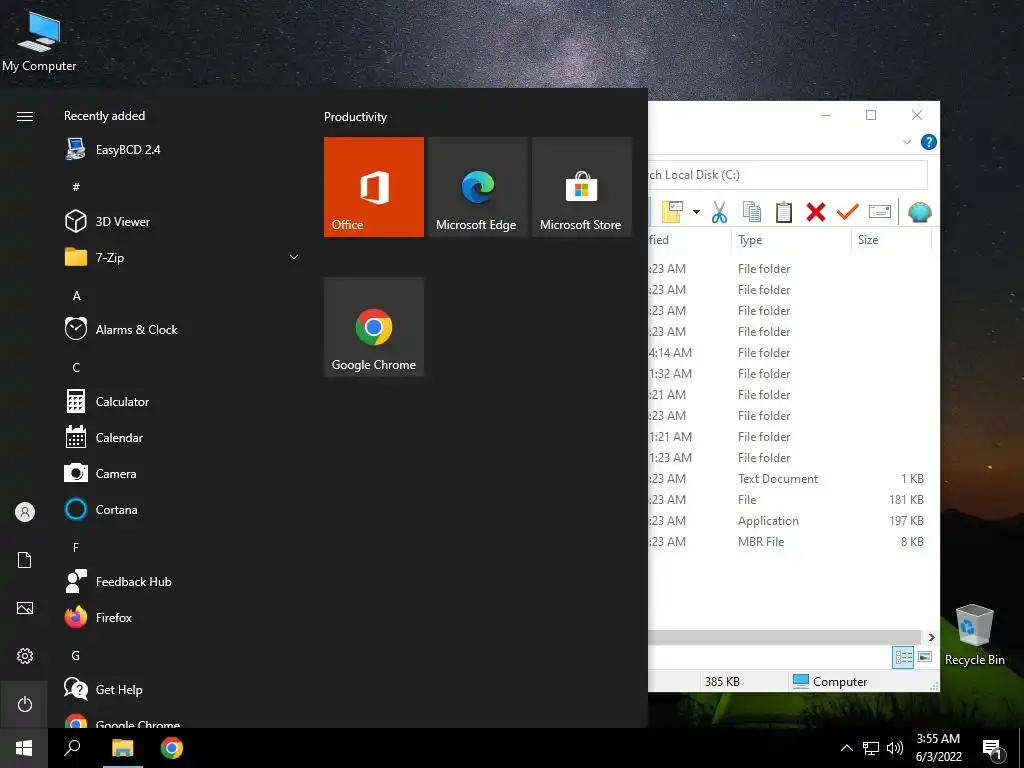Open Pictures from the Start sidebar
The width and height of the screenshot is (1024, 768).
[x=25, y=608]
